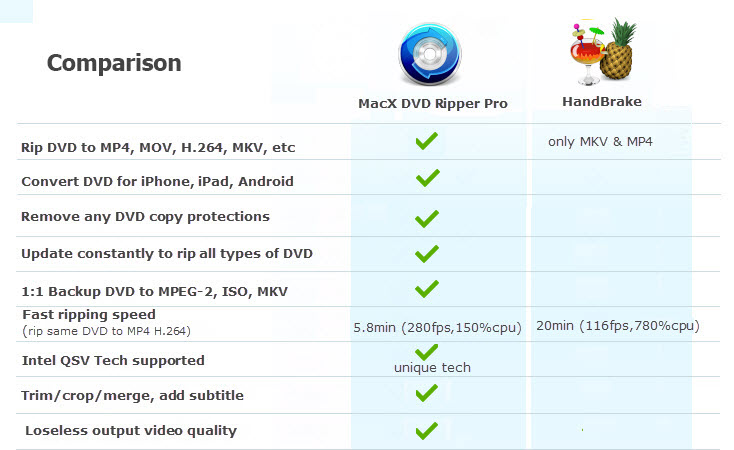Screen dimensions: 734x450
Task: Click the Intel QSV Tech supported label
Action: coord(113,361)
